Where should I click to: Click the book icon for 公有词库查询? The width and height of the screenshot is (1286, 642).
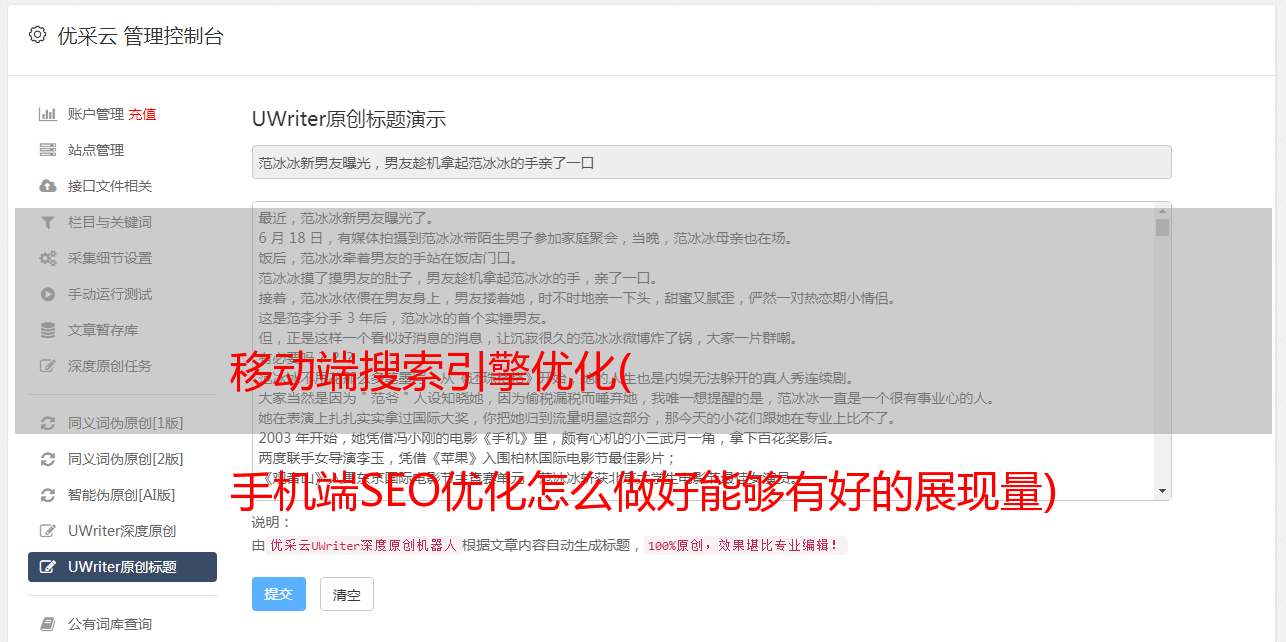(47, 624)
